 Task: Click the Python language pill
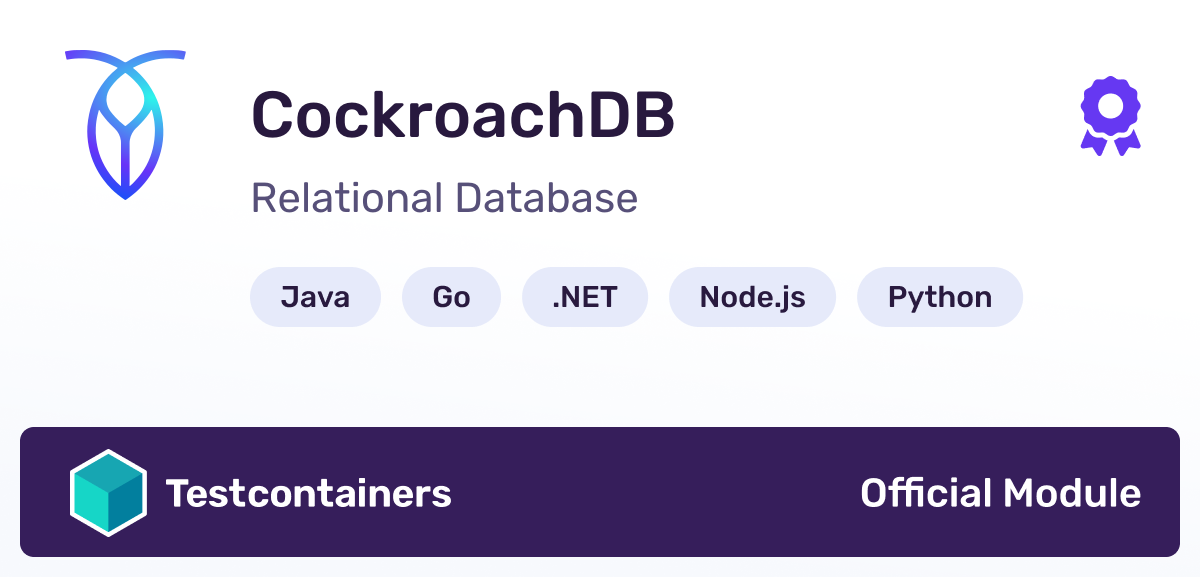pos(939,296)
